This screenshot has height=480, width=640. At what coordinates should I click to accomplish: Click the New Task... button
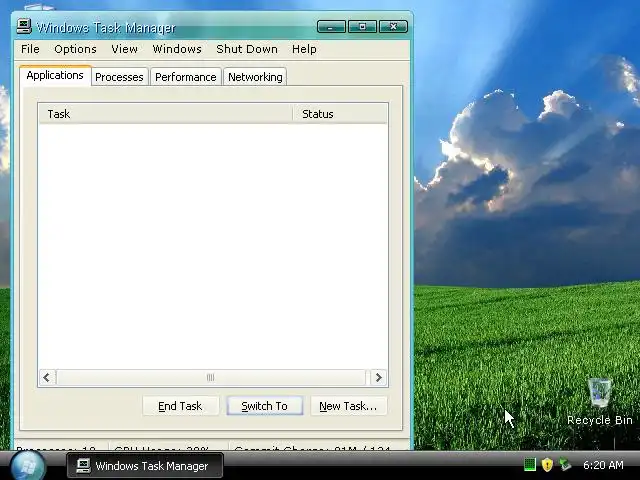click(348, 406)
